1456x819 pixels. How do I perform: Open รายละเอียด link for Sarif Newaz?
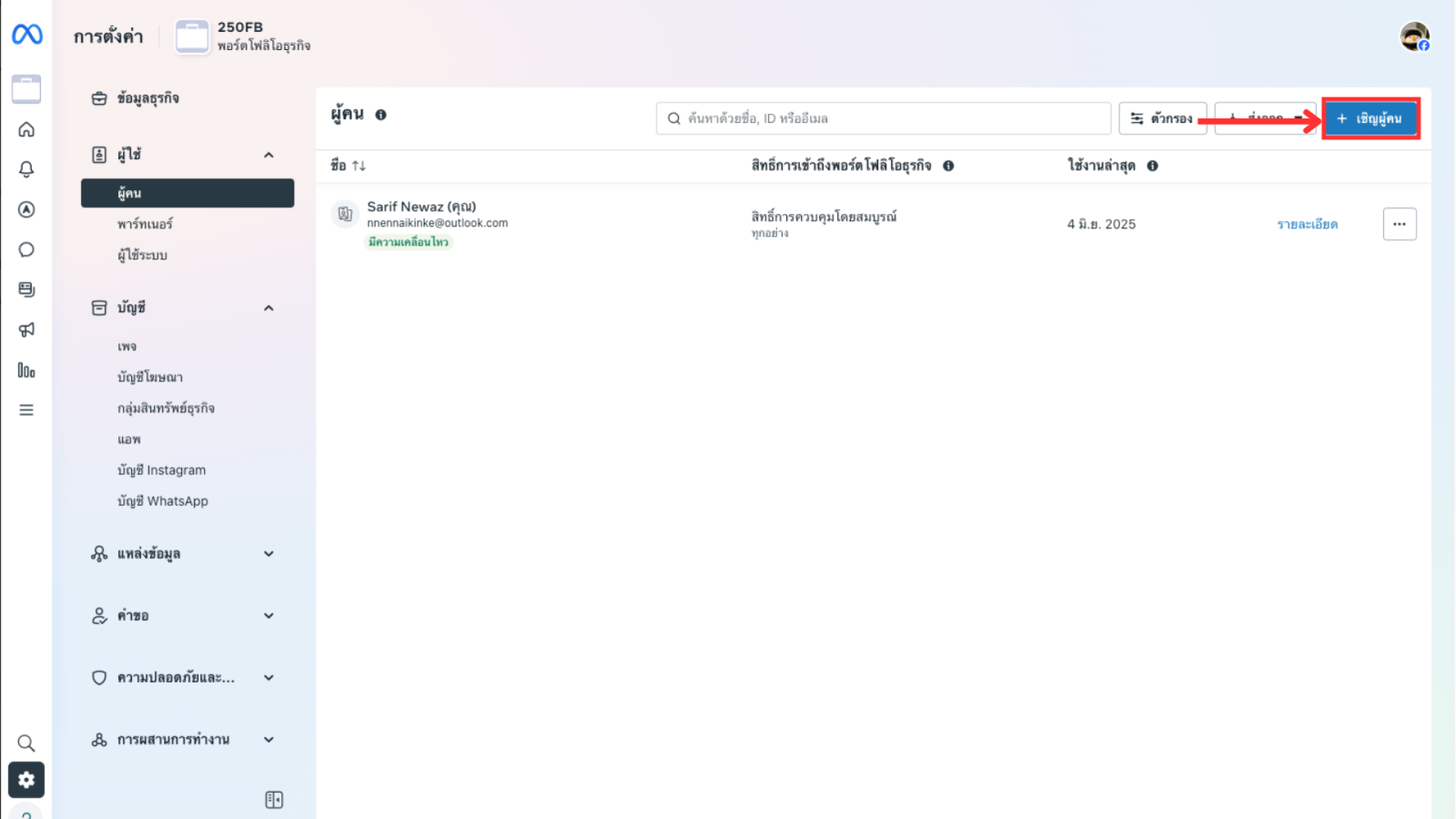tap(1307, 225)
